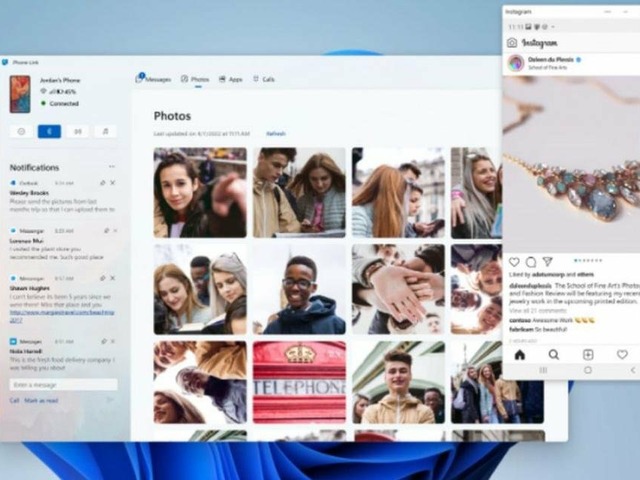Click Mark as read below message box
This screenshot has height=480, width=640.
39,400
